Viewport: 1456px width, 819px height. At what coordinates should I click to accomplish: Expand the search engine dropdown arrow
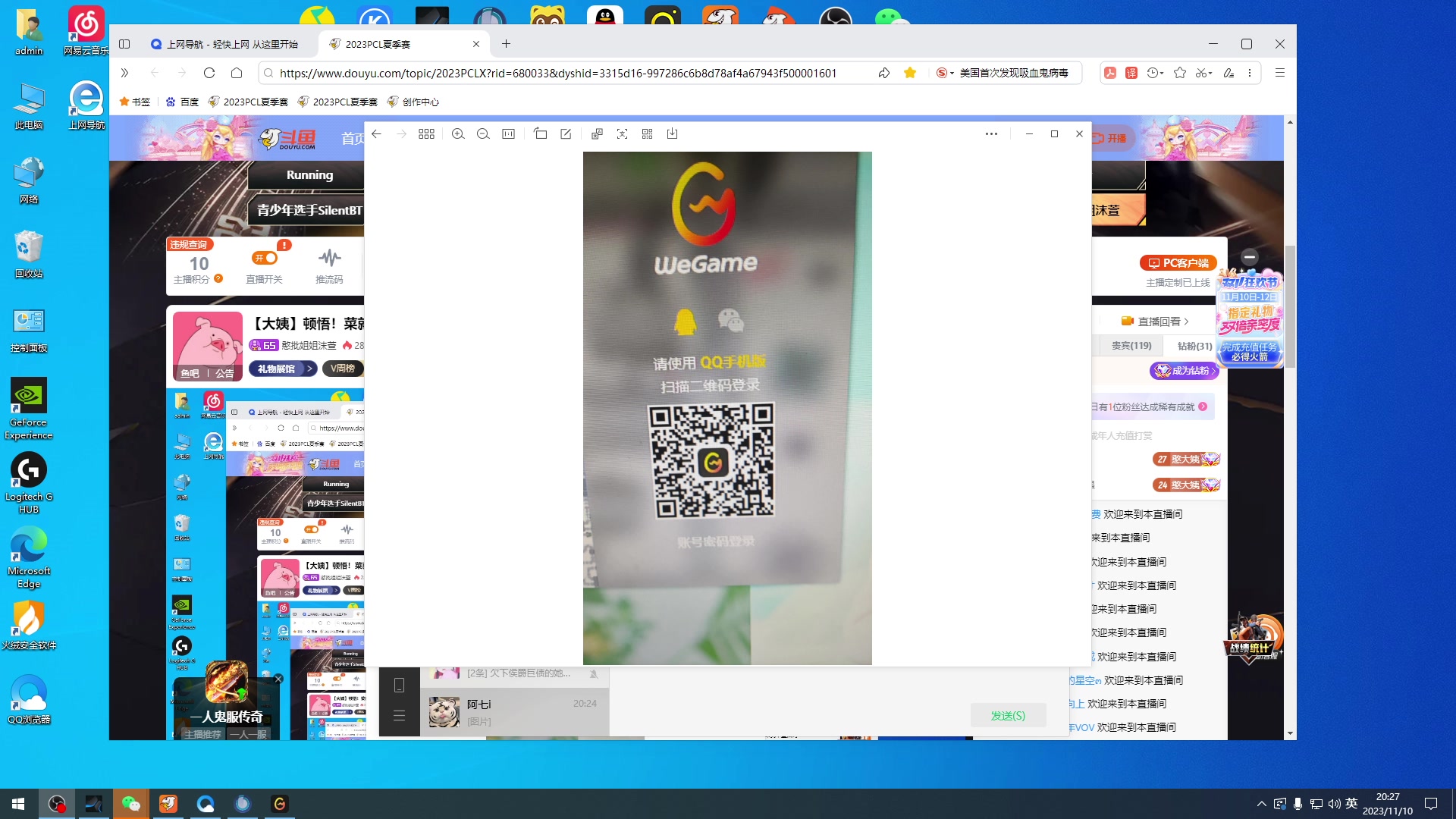(952, 74)
